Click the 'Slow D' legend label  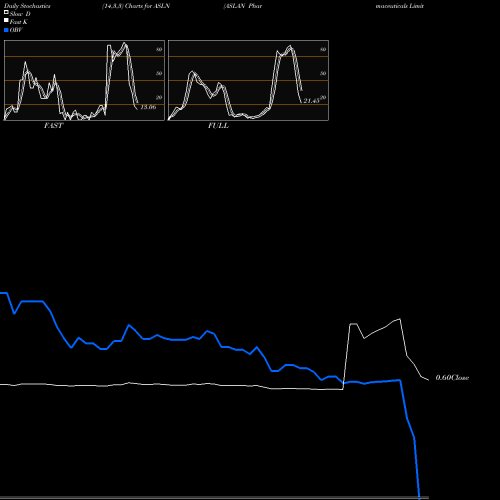click(x=20, y=14)
